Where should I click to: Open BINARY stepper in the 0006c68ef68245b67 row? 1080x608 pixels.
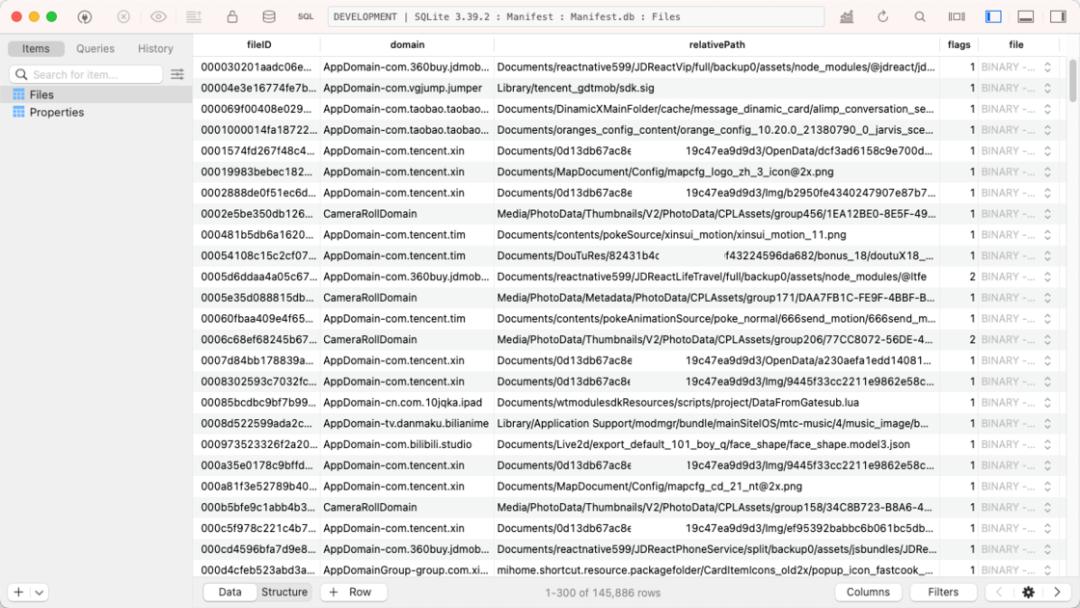coord(1047,339)
